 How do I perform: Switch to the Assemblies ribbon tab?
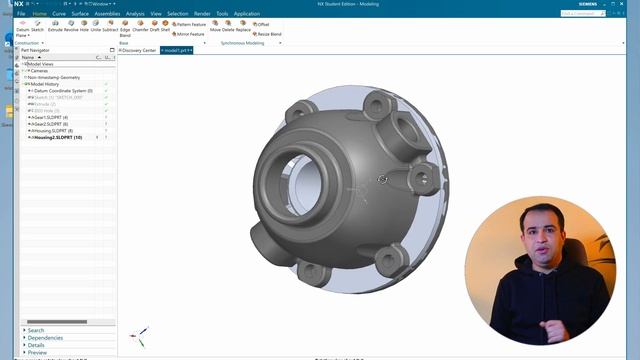(x=107, y=13)
